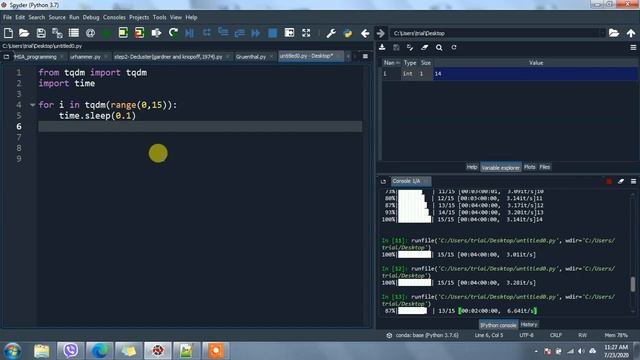
Task: Run selection or current line
Action: coord(156,33)
